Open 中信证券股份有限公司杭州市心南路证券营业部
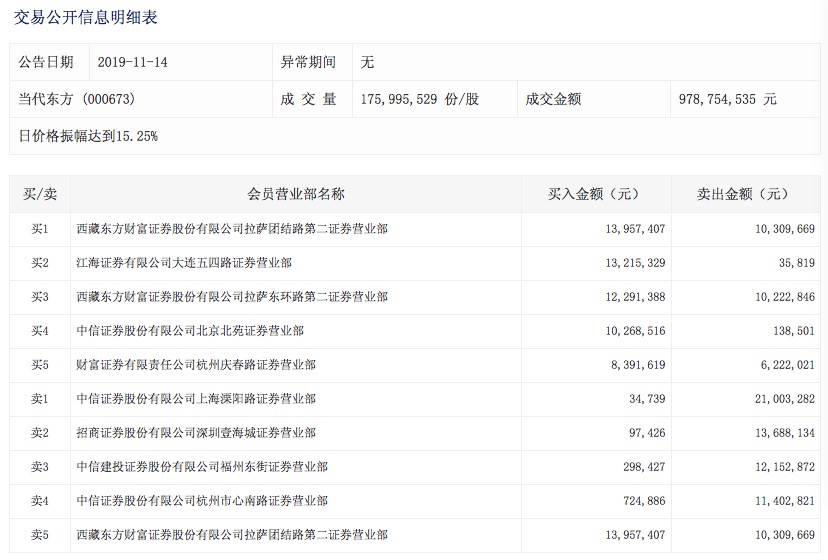 pyautogui.click(x=202, y=501)
